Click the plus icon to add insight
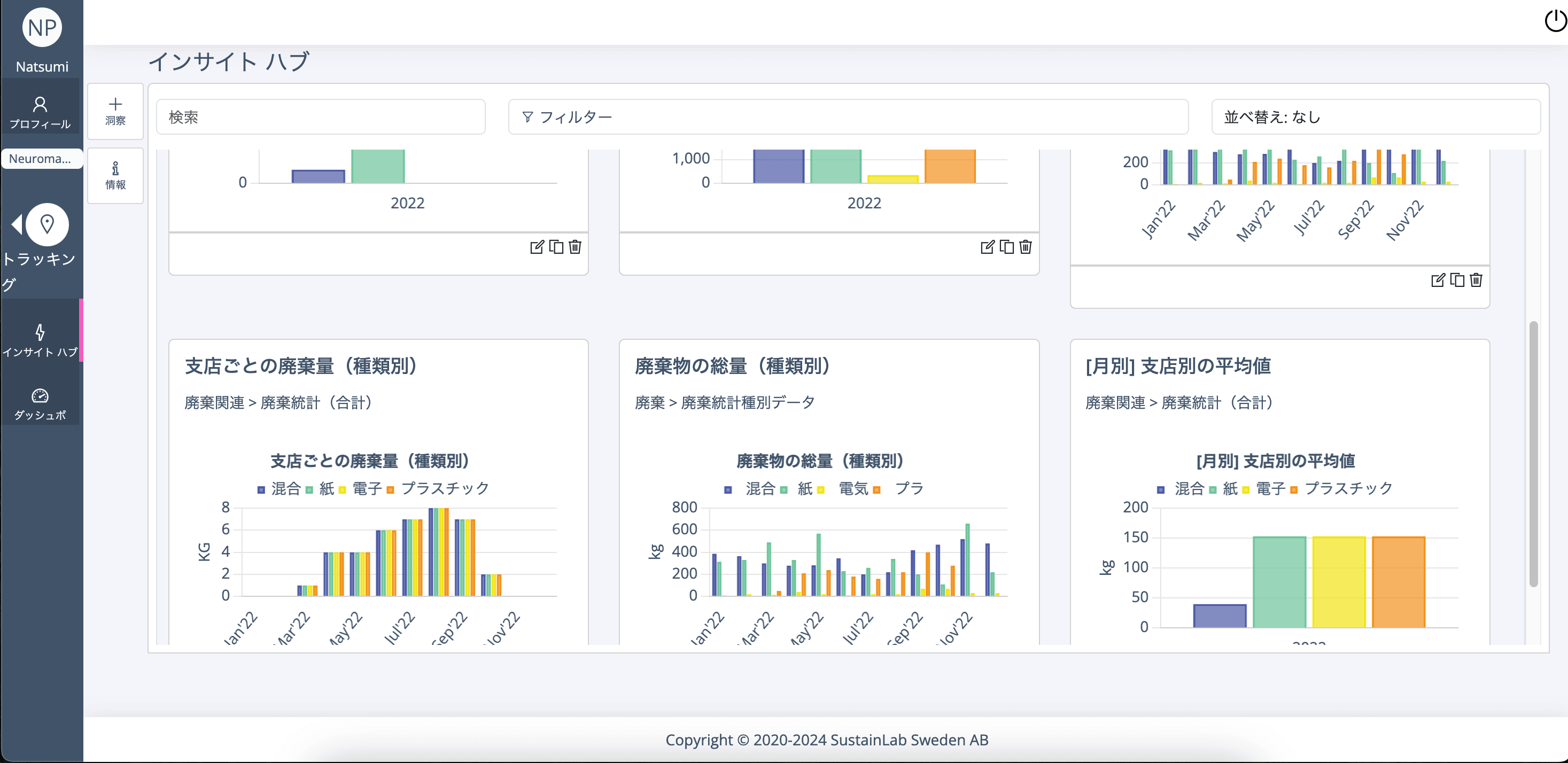The width and height of the screenshot is (1568, 763). click(x=115, y=105)
